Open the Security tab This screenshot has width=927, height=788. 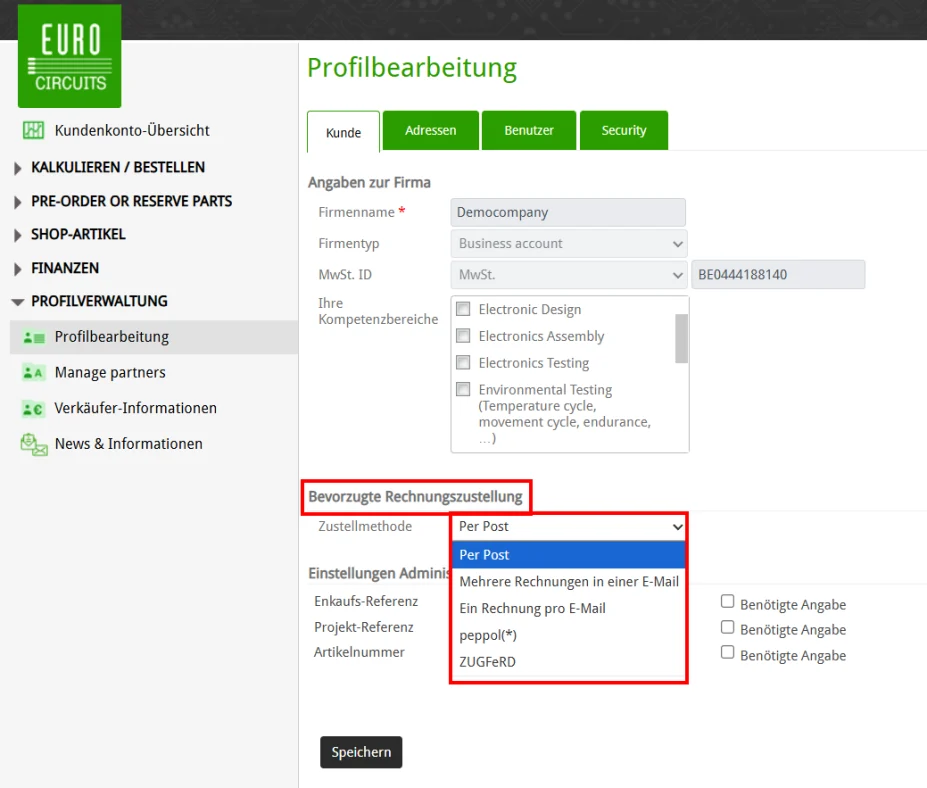(623, 130)
